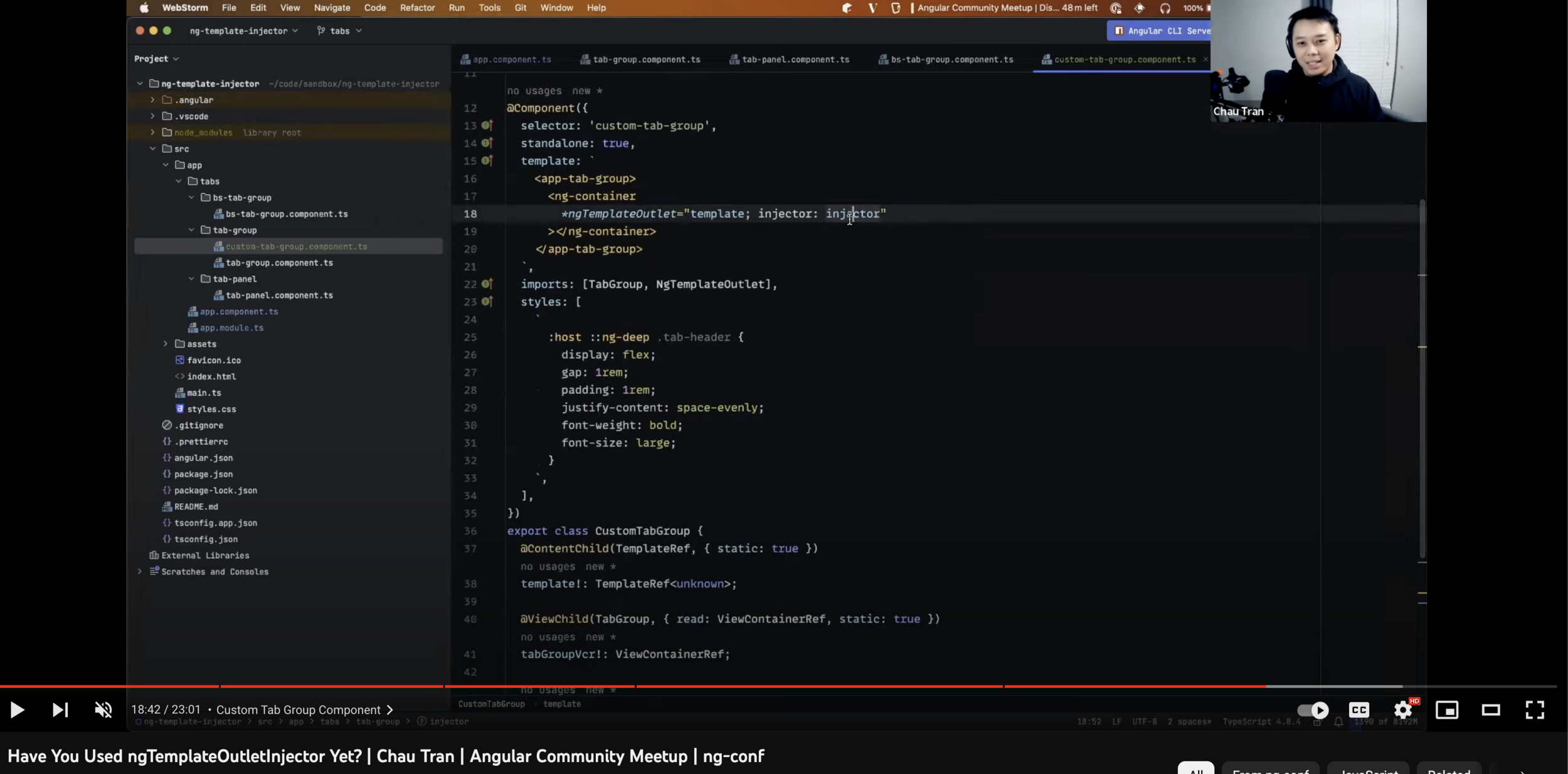This screenshot has width=1568, height=774.
Task: Play the YouTube video
Action: coord(17,710)
